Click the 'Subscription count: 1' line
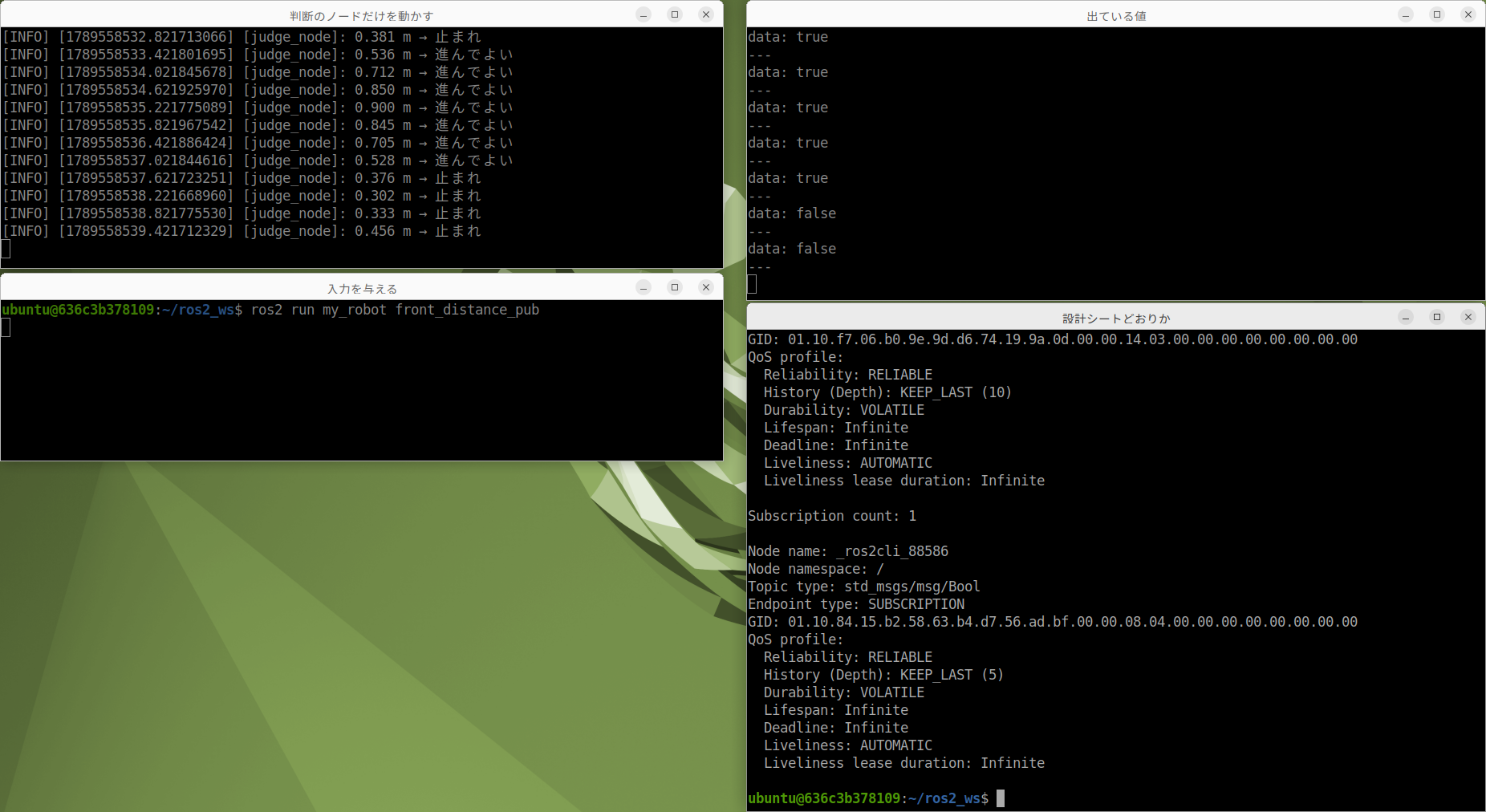This screenshot has width=1486, height=812. pyautogui.click(x=832, y=516)
